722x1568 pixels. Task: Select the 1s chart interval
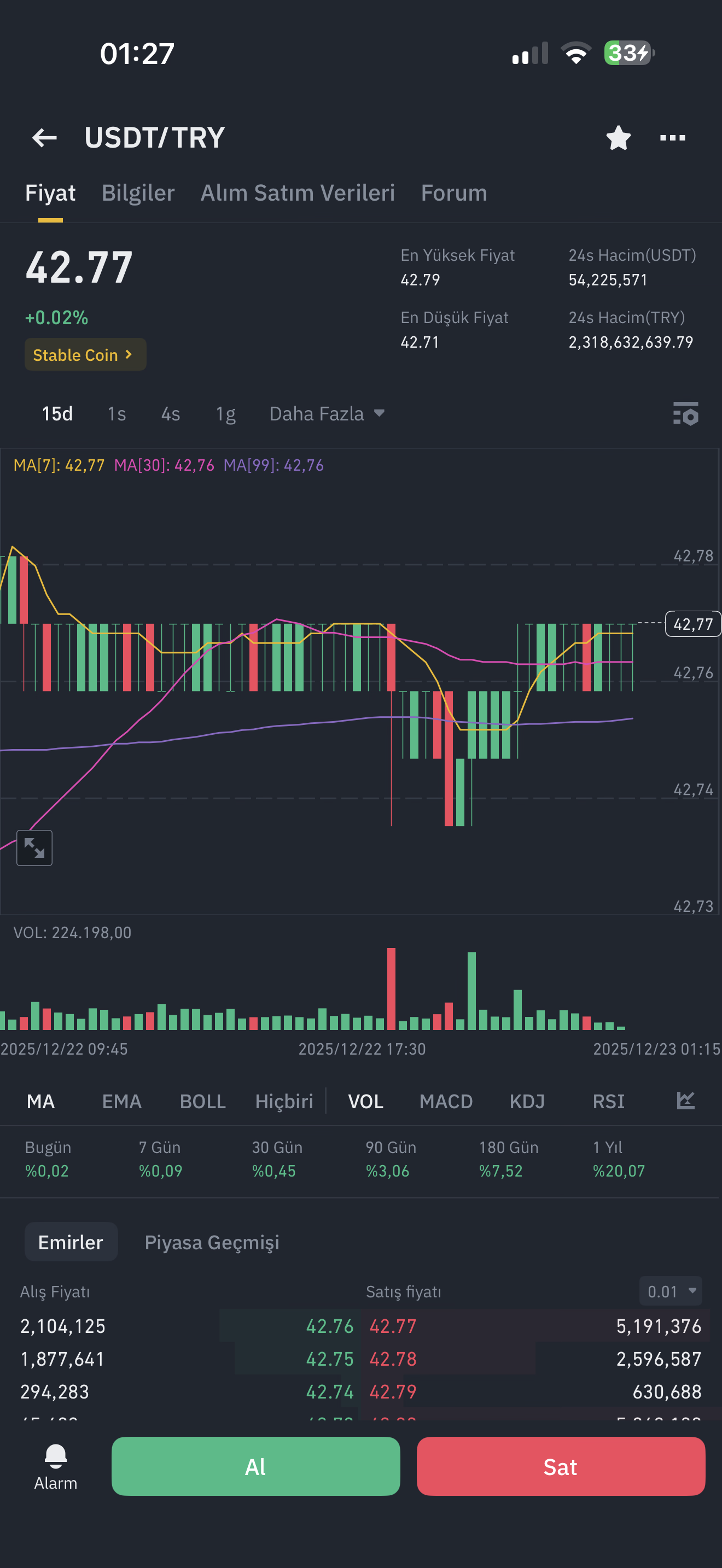click(x=117, y=414)
